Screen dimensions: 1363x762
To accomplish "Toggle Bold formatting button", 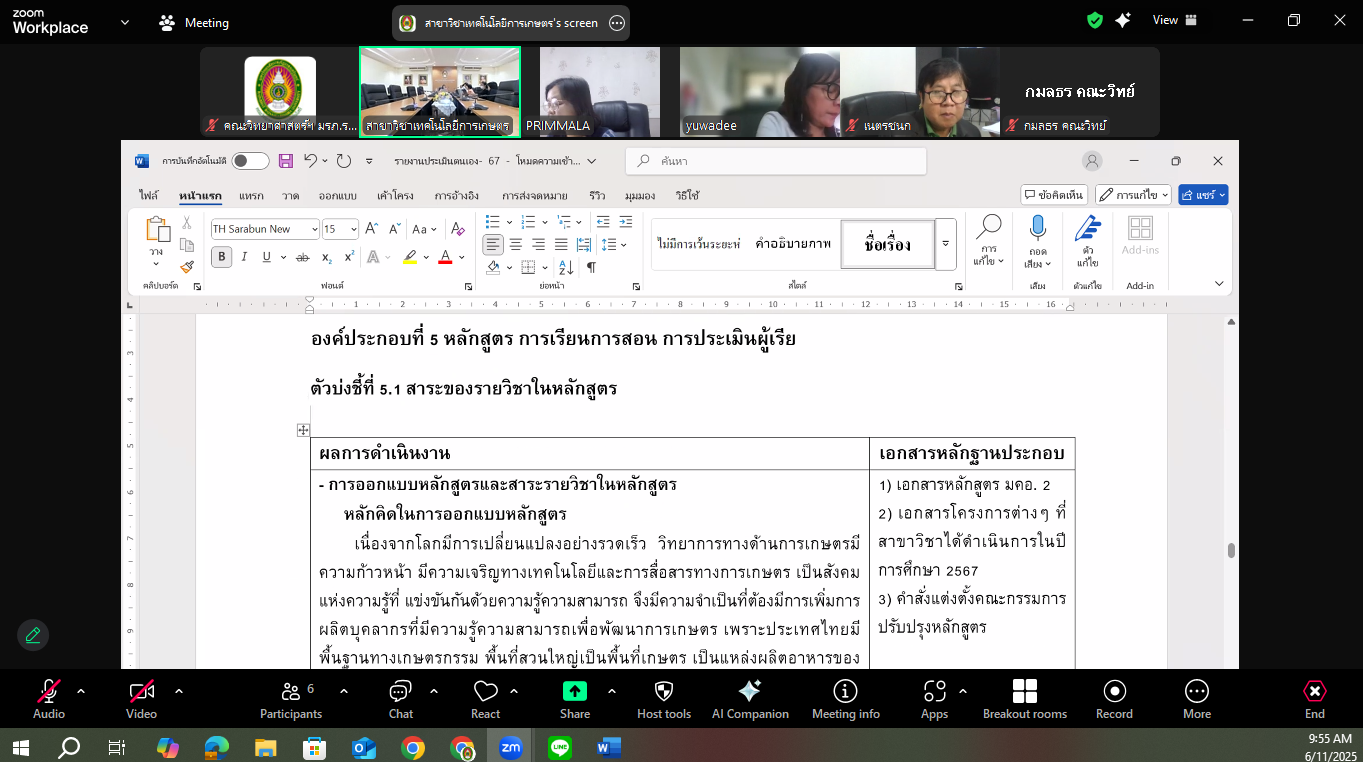I will pyautogui.click(x=221, y=257).
